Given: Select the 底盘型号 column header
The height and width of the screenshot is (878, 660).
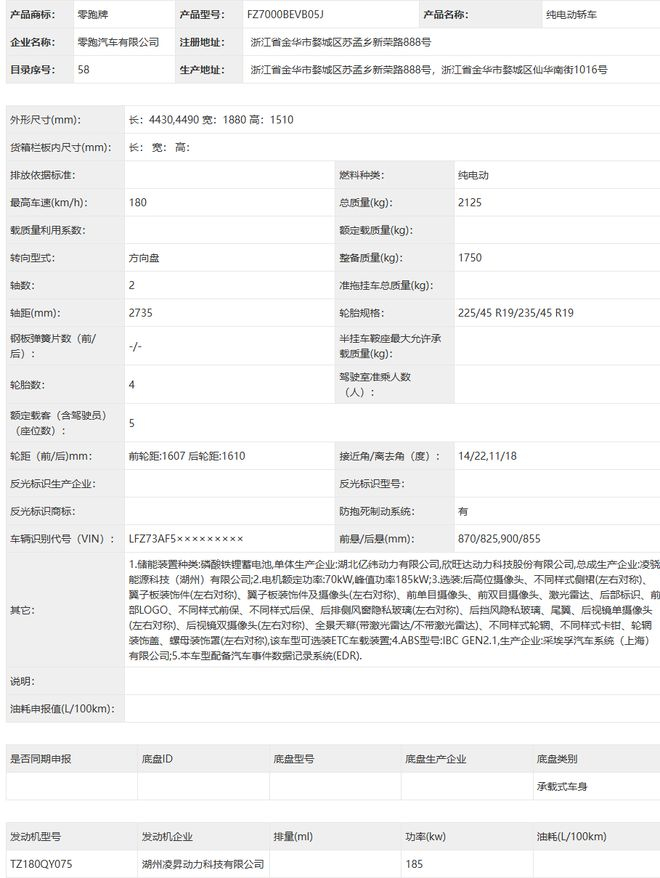Looking at the screenshot, I should click(x=294, y=759).
